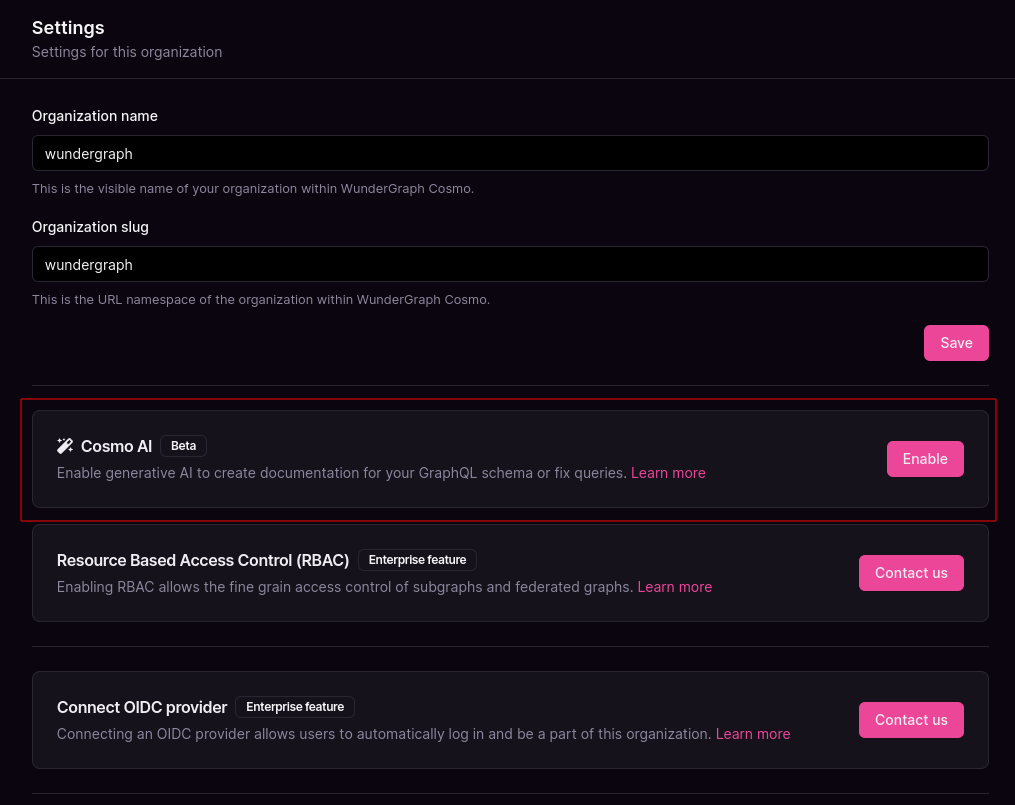Focus the Organization name input field
The height and width of the screenshot is (805, 1015).
pos(510,153)
